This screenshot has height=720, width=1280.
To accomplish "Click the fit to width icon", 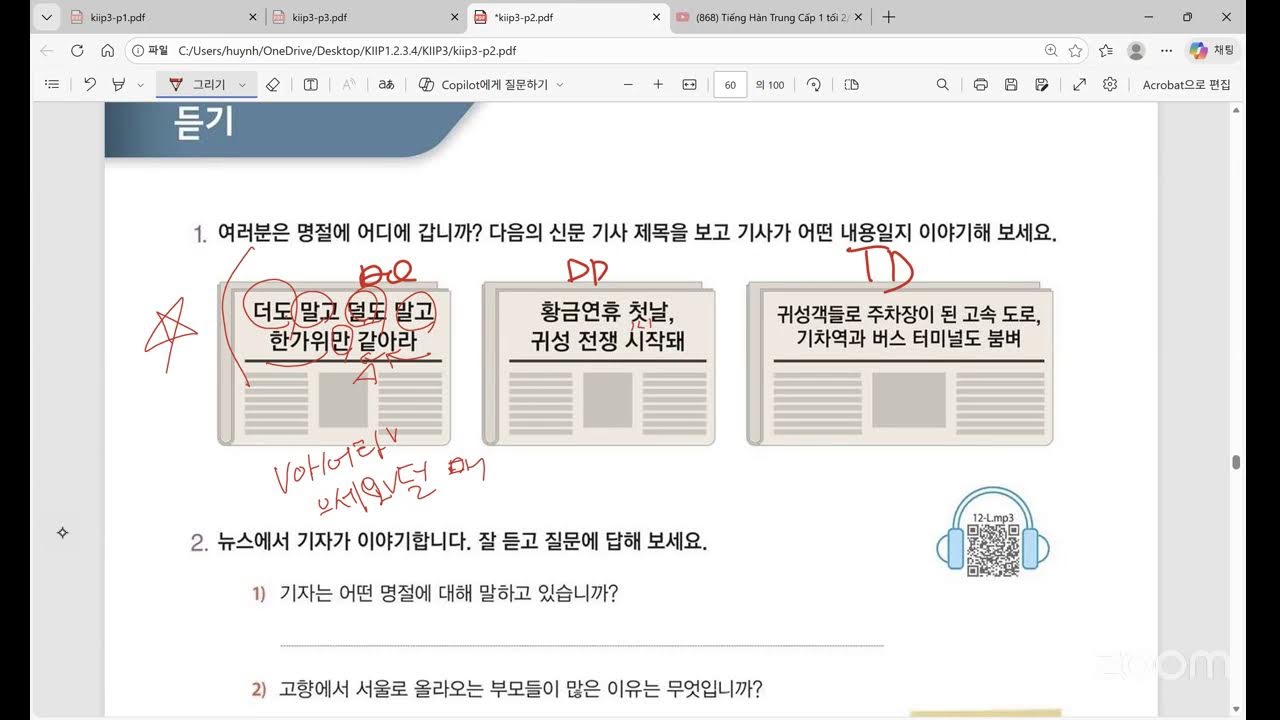I will [x=689, y=85].
